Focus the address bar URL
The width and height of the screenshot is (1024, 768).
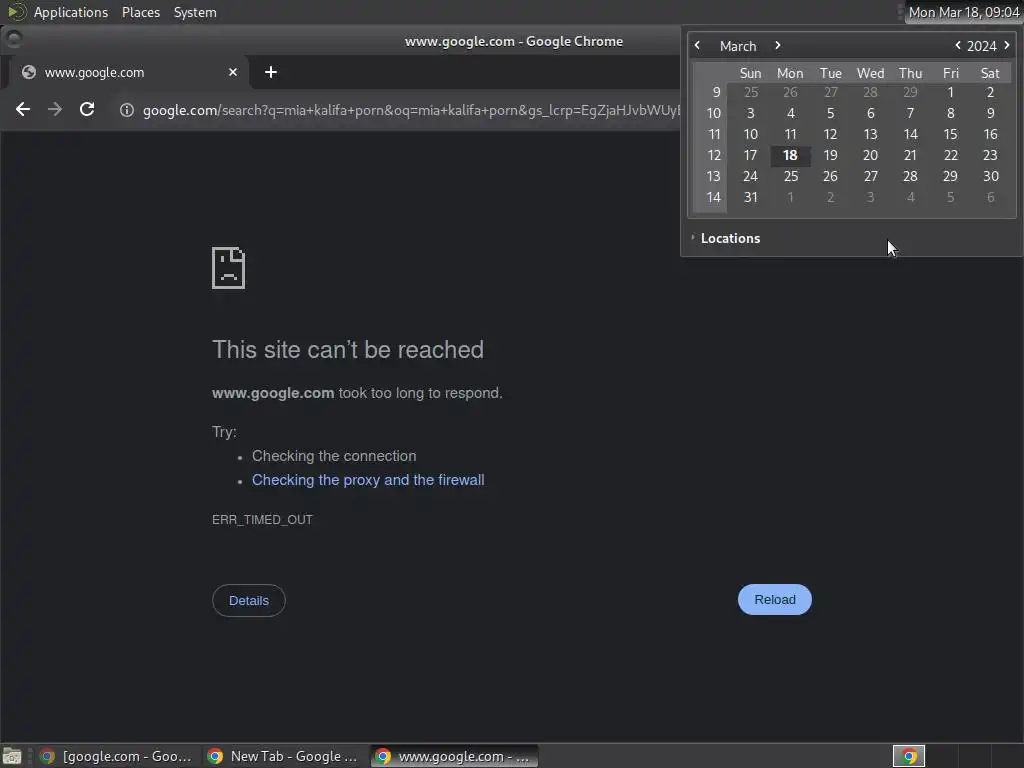[x=410, y=110]
